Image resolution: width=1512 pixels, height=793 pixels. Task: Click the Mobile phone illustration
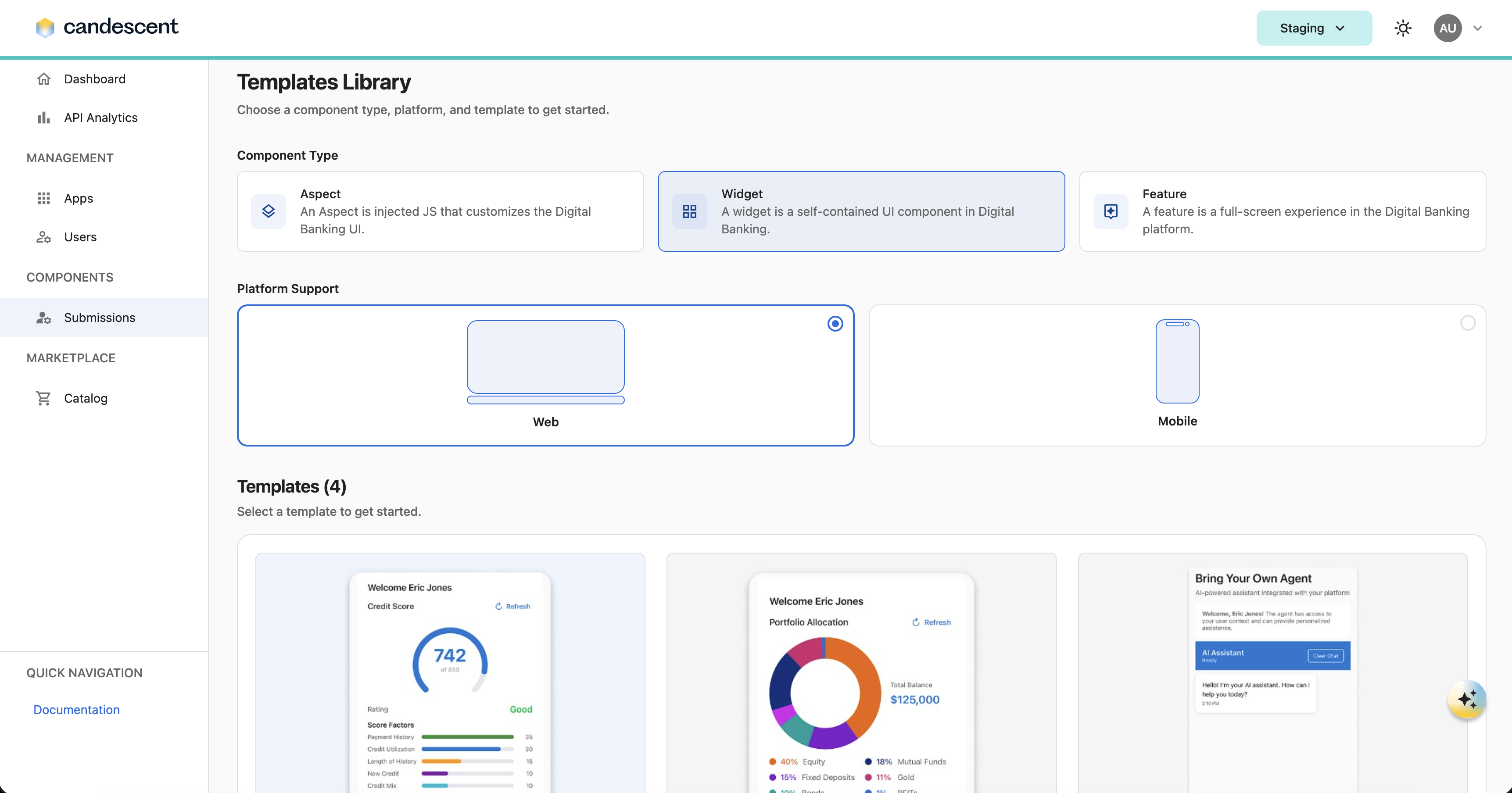(1177, 361)
